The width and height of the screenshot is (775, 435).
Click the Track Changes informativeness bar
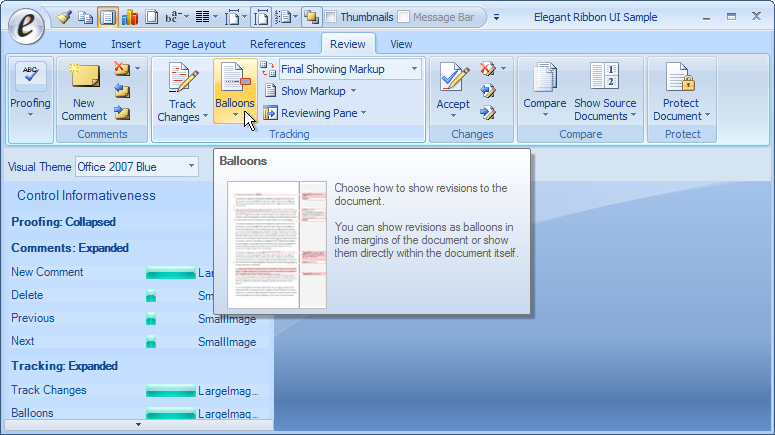click(x=171, y=391)
